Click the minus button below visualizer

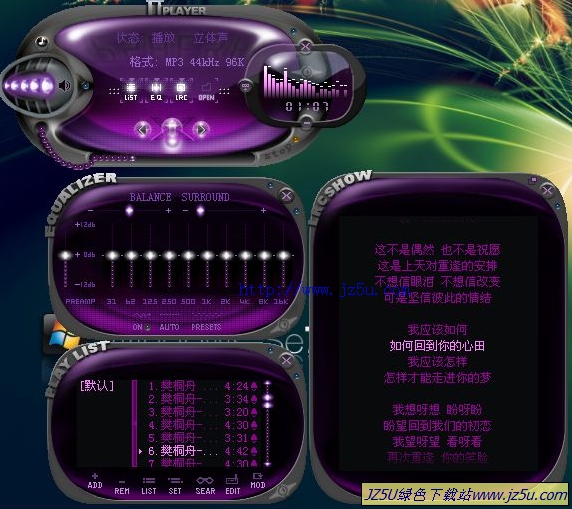[x=307, y=124]
